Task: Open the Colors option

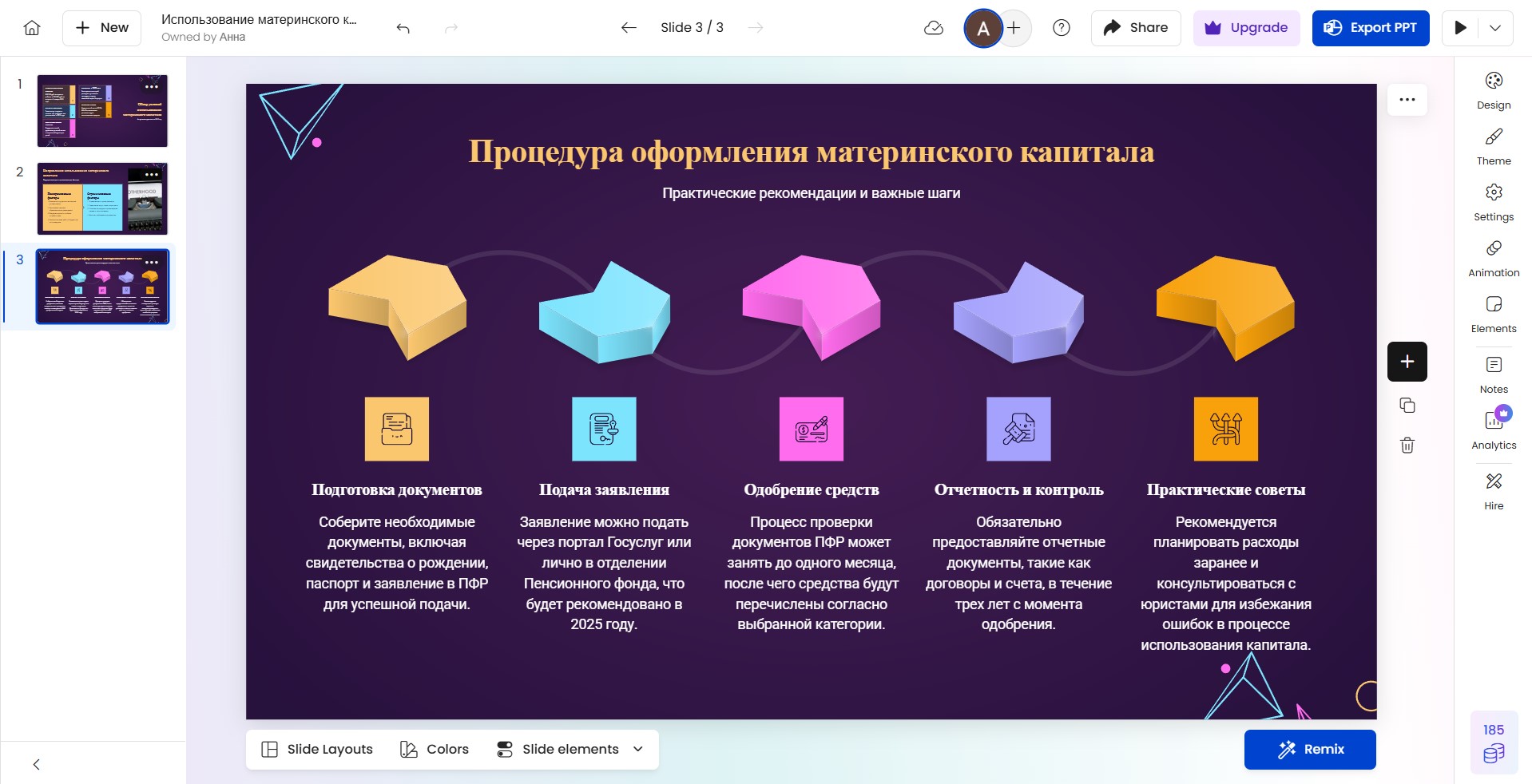Action: (x=435, y=749)
